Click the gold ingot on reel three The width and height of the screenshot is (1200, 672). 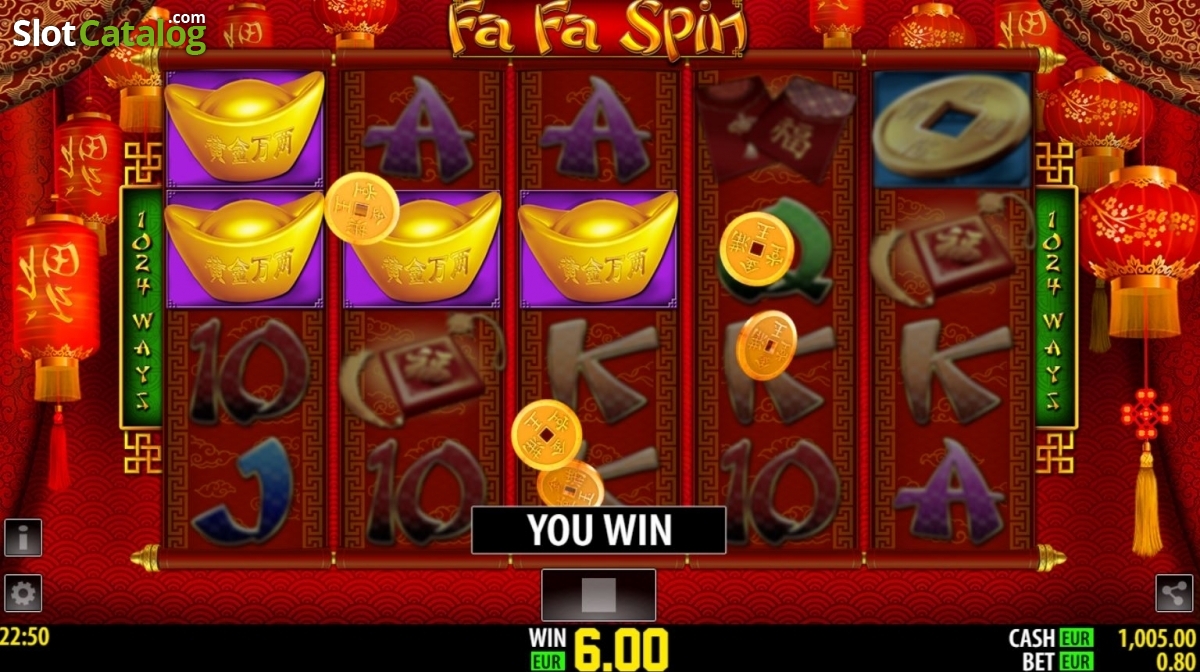(598, 248)
